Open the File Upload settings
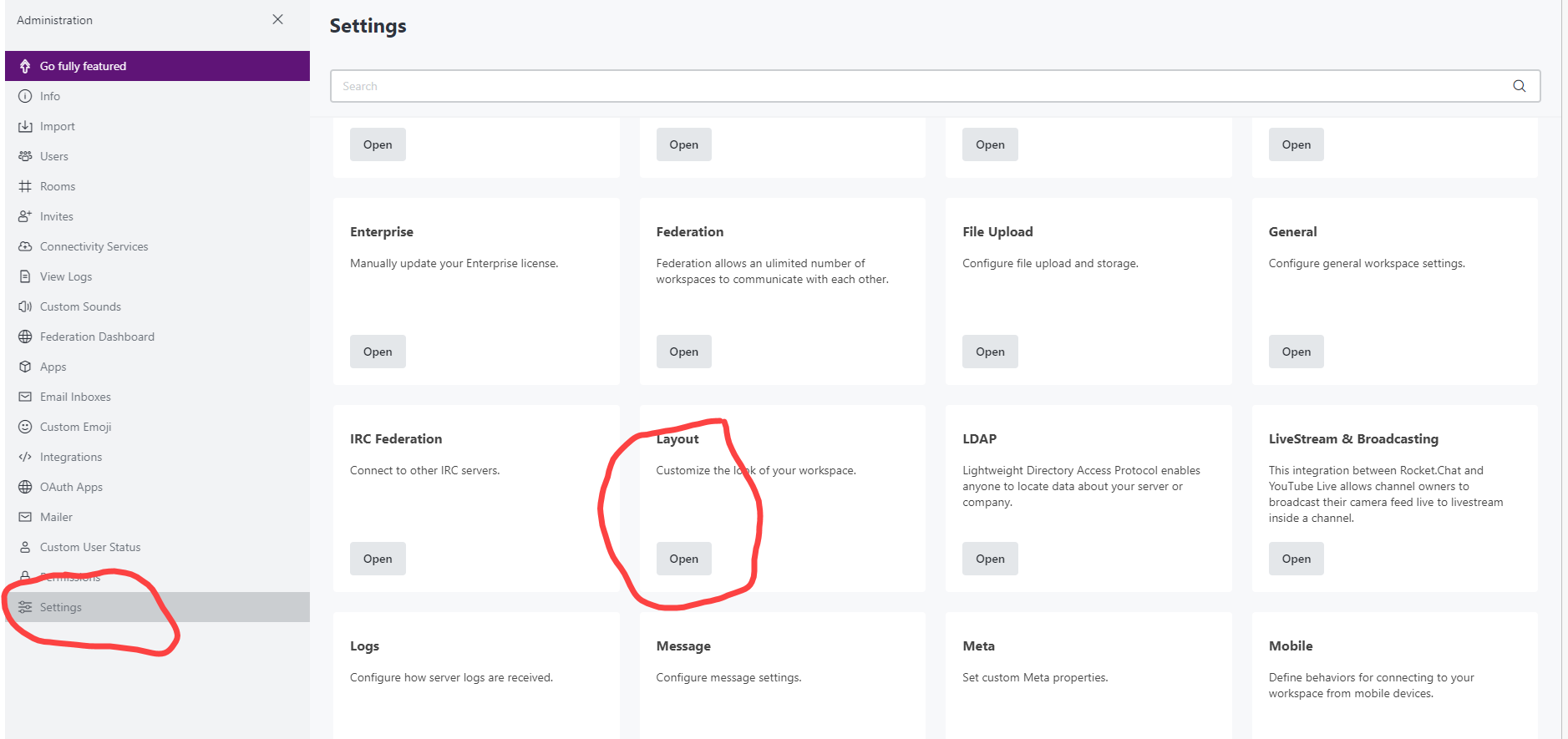Viewport: 1568px width, 739px height. point(990,352)
